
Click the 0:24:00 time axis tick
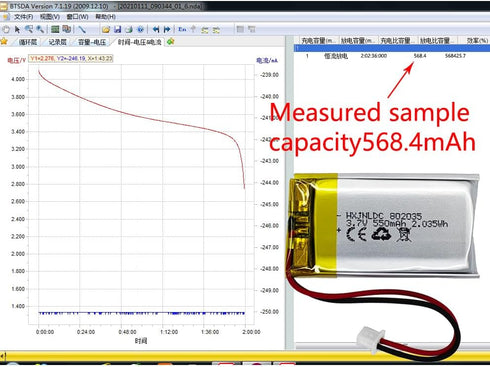tap(86, 332)
